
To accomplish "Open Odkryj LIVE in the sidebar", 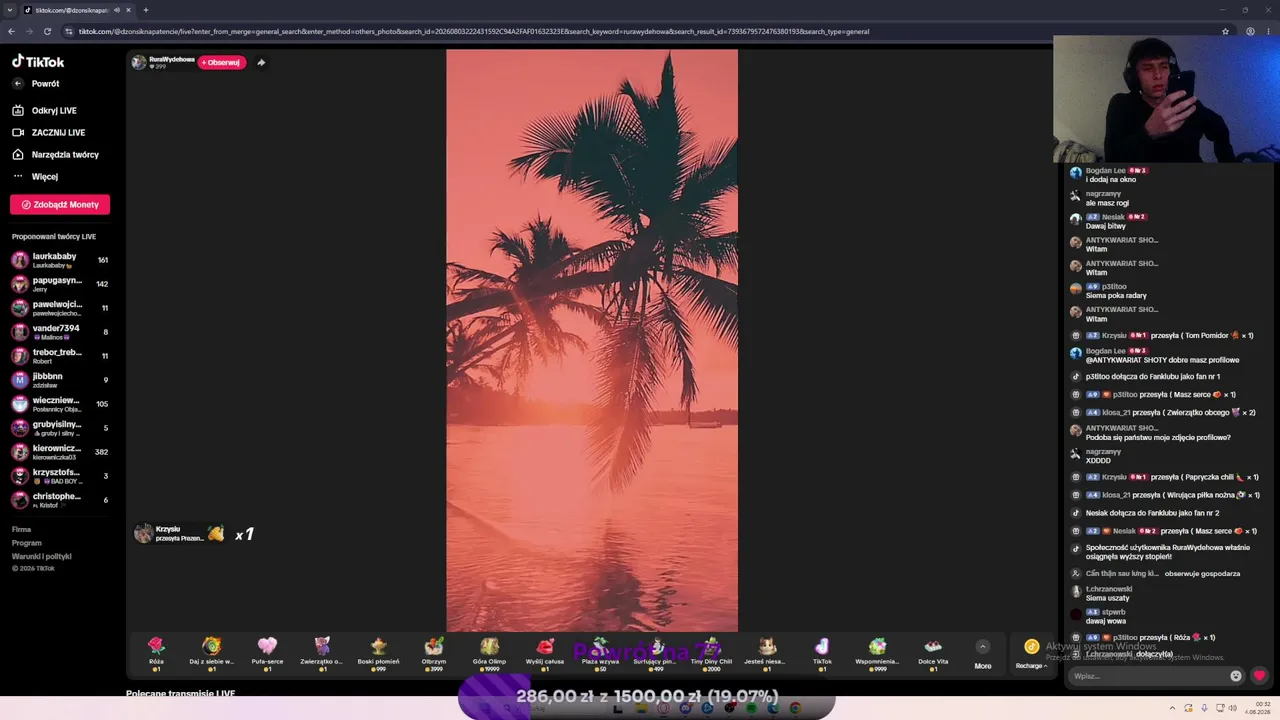I will [x=45, y=111].
